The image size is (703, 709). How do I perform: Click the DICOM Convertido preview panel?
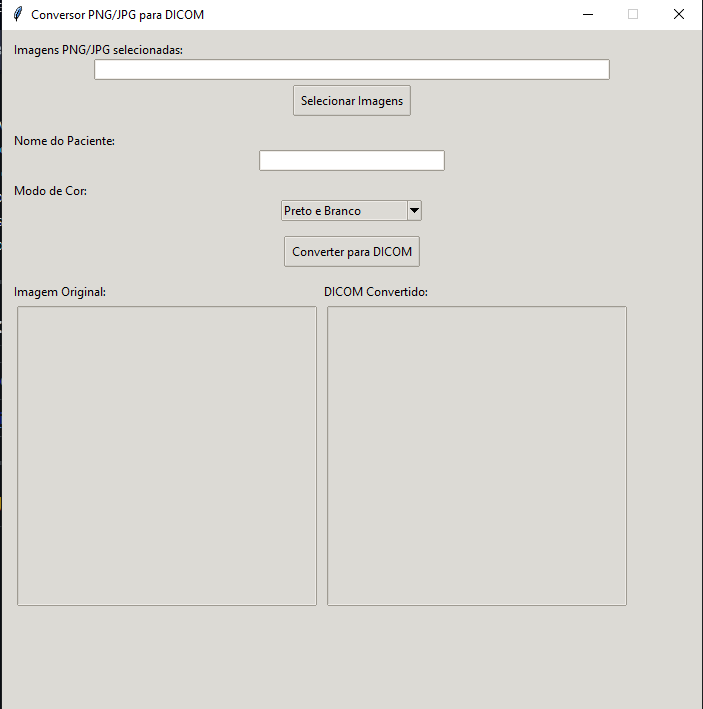point(477,456)
